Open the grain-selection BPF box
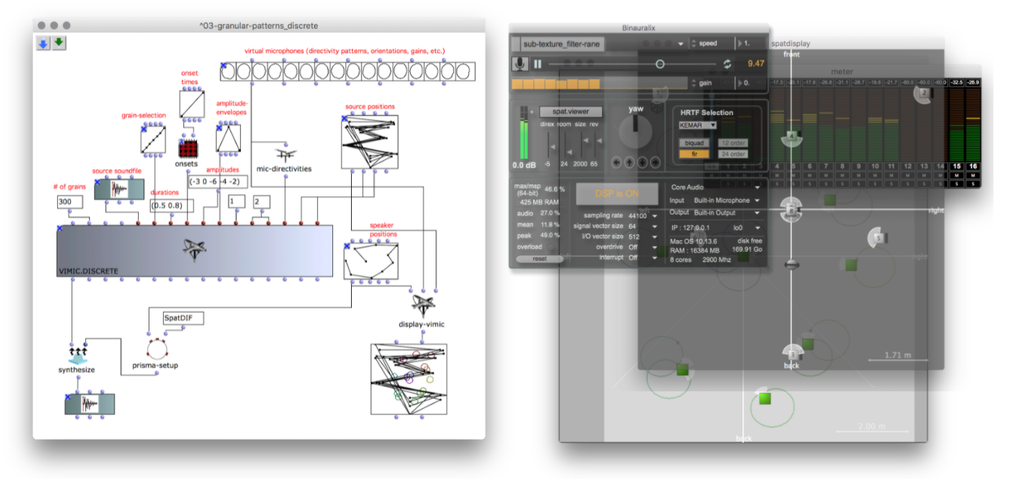The width and height of the screenshot is (1015, 479). [153, 139]
